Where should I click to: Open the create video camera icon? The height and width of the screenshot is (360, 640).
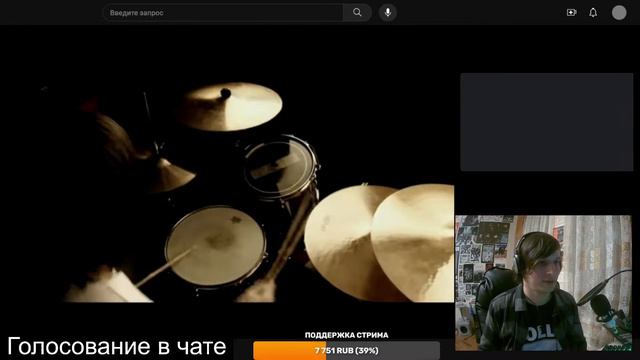pos(571,13)
